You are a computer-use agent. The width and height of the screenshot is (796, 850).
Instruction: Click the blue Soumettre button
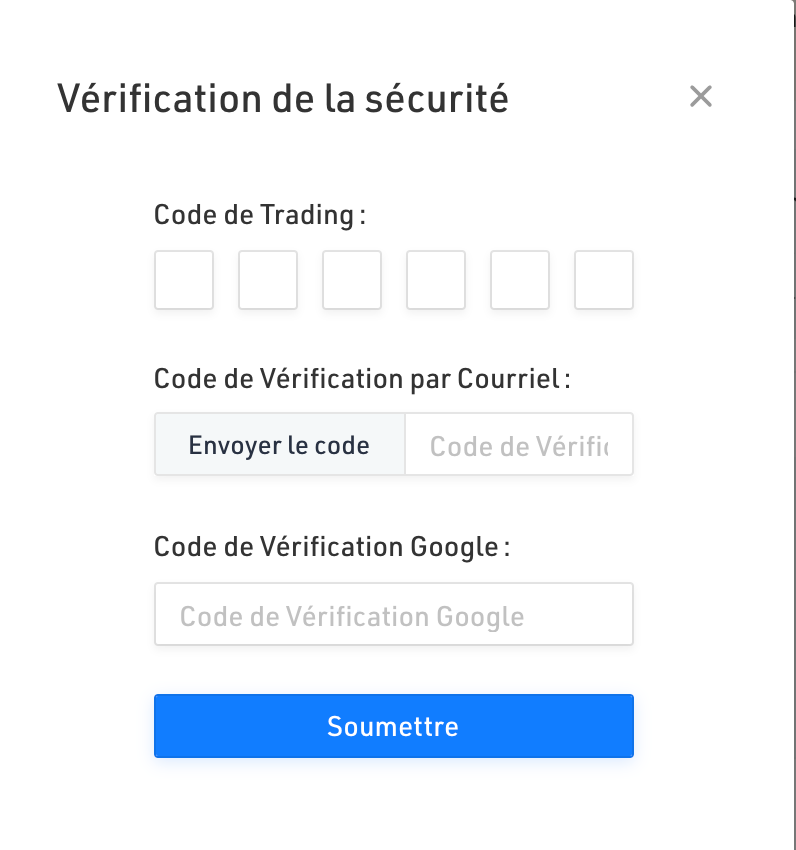pyautogui.click(x=394, y=726)
